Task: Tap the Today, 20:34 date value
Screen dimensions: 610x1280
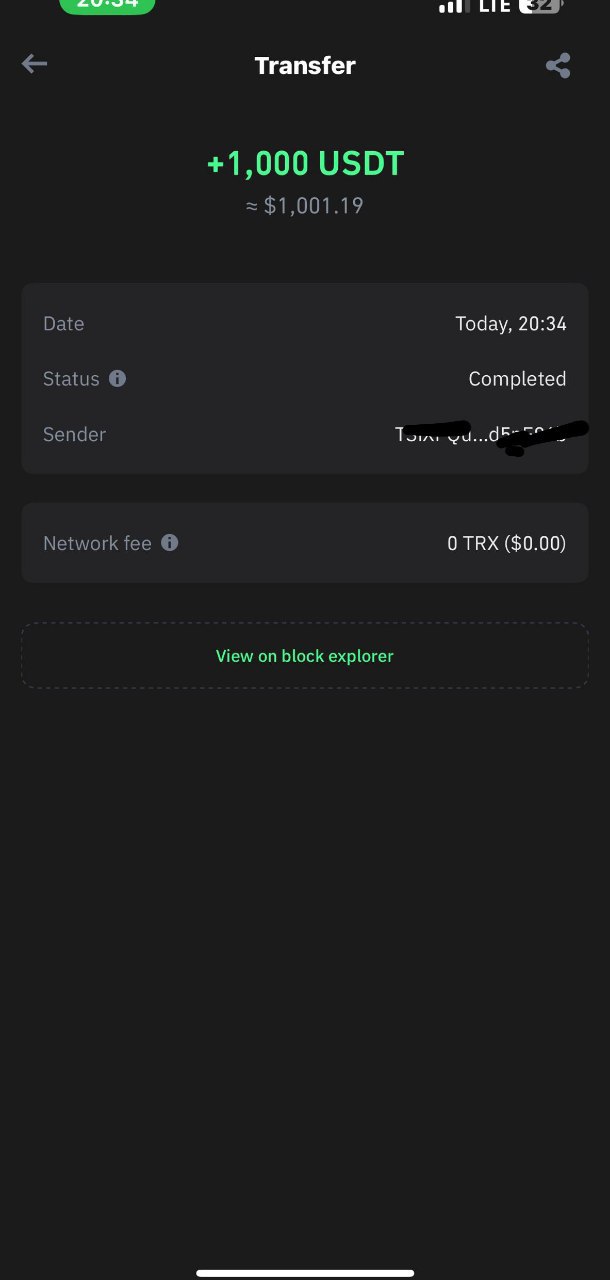Action: coord(510,324)
